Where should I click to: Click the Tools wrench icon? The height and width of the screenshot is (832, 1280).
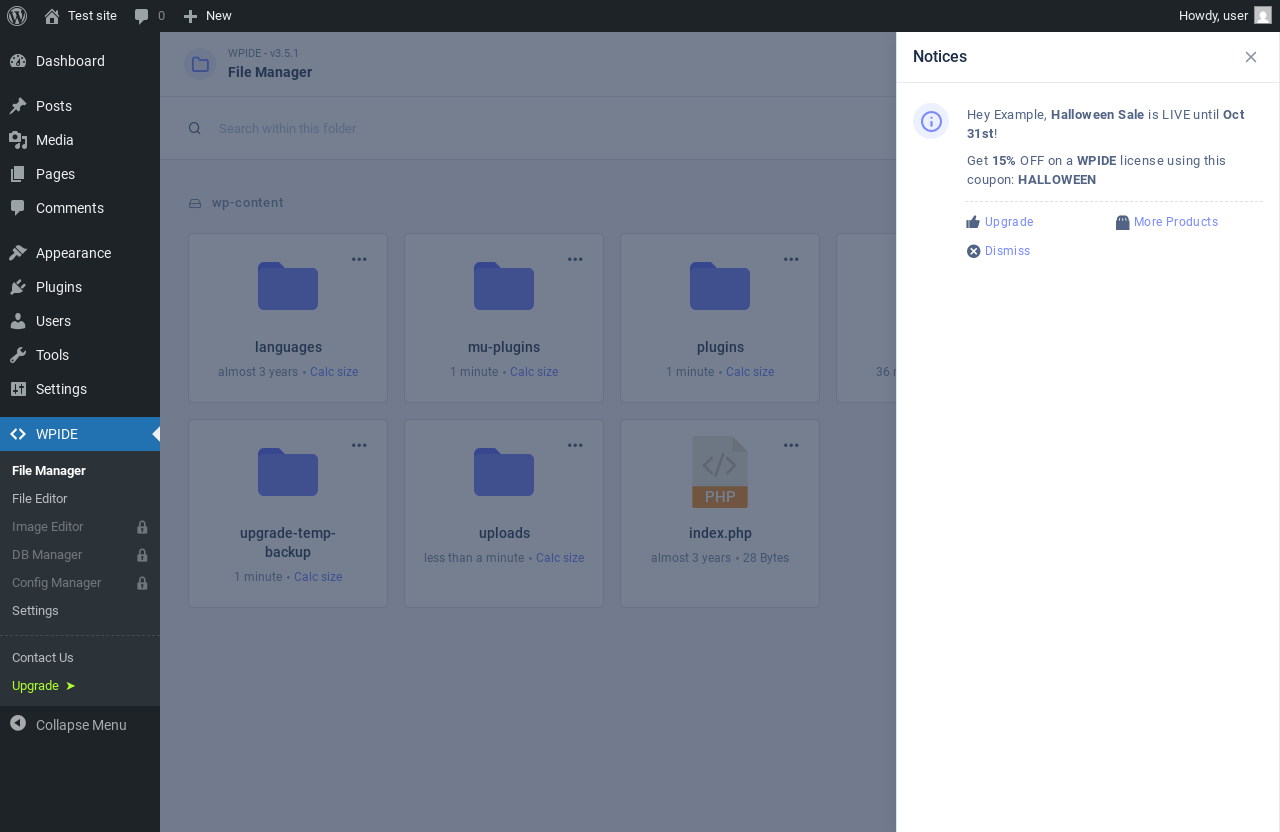(18, 355)
